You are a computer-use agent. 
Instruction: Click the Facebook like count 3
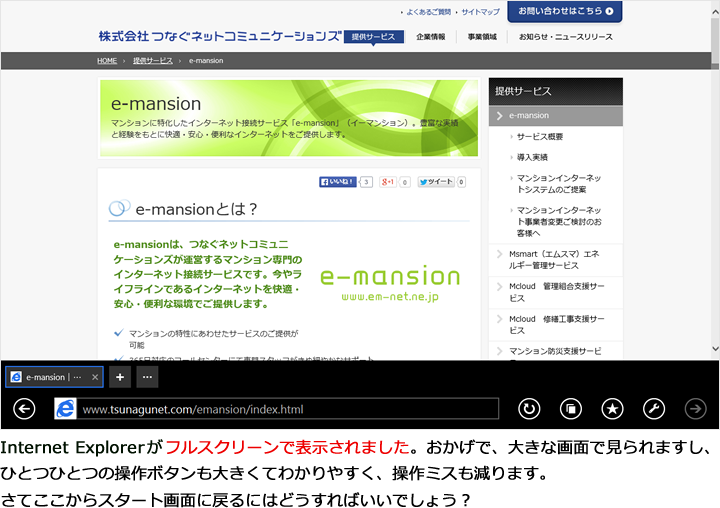click(x=366, y=182)
